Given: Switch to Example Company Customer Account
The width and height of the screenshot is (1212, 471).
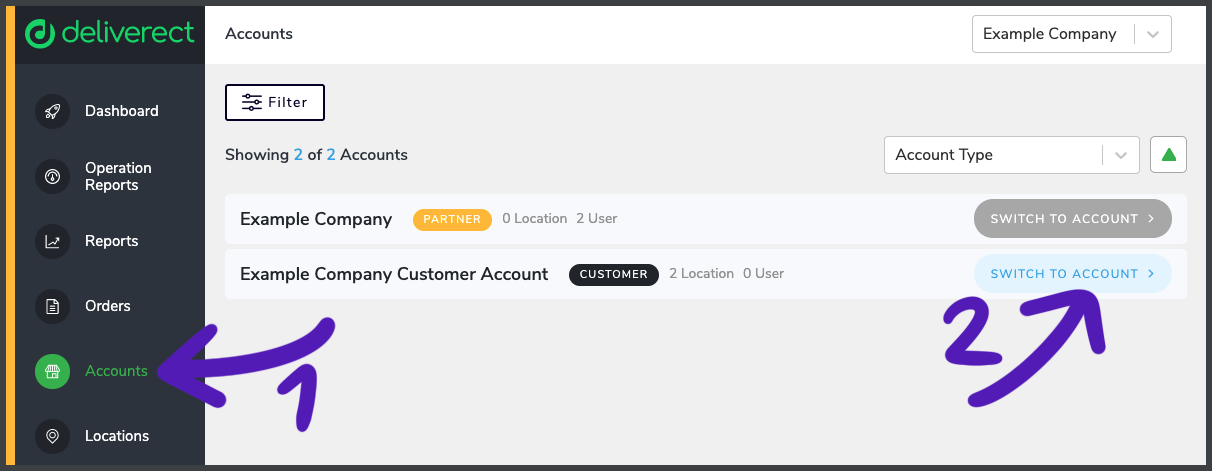Looking at the screenshot, I should point(1072,274).
